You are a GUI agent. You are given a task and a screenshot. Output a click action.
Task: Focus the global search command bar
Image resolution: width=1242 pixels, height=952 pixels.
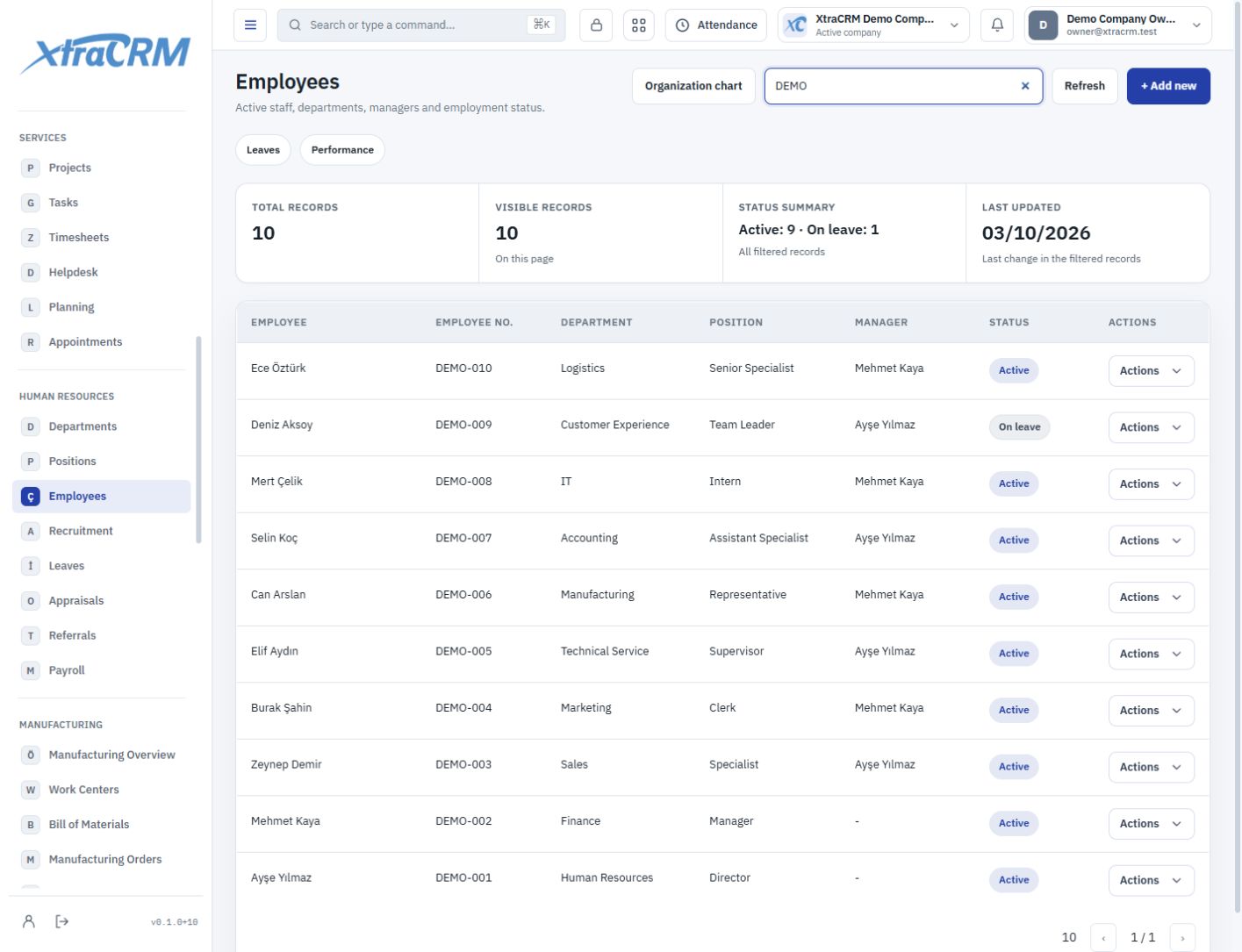tap(421, 25)
